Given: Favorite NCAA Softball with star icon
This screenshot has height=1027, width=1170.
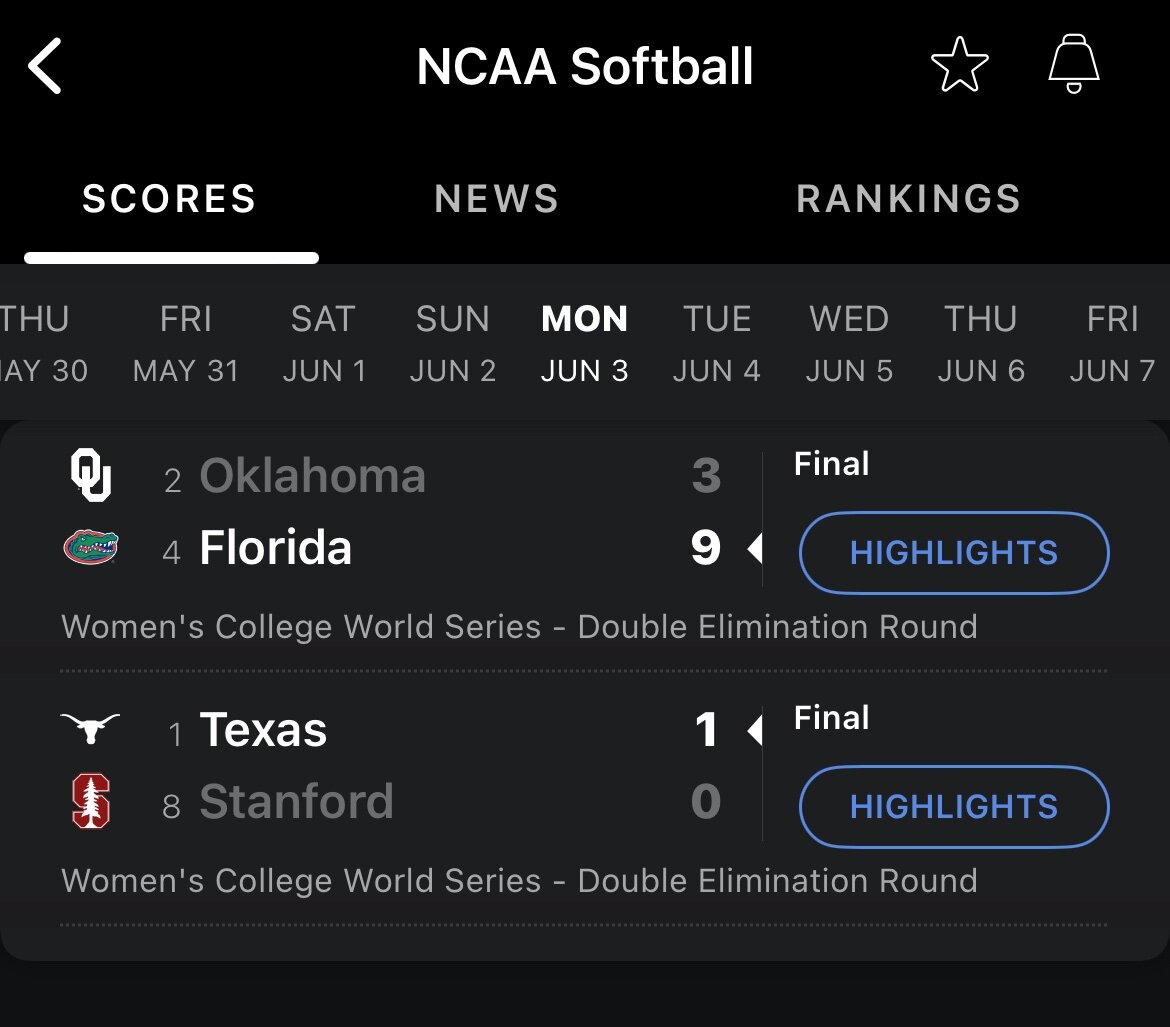Looking at the screenshot, I should click(x=960, y=65).
